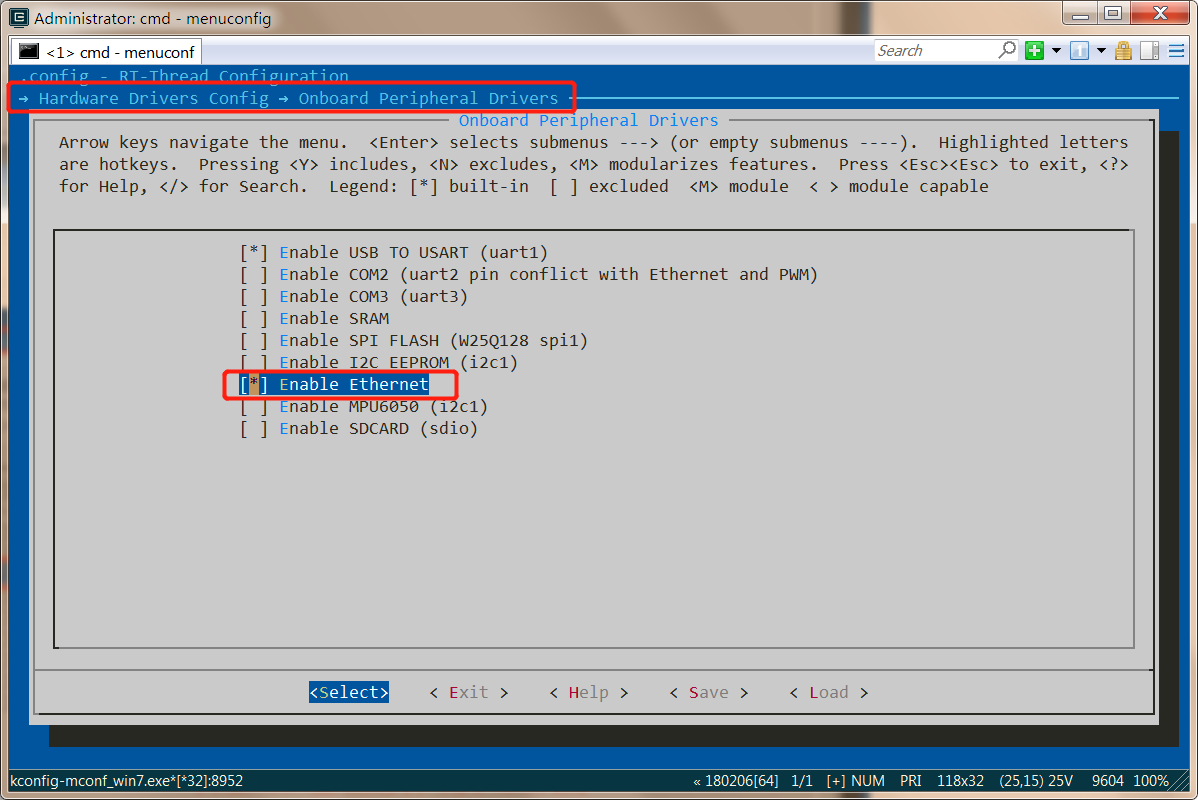Click the gold padlock icon
This screenshot has height=800, width=1198.
(1123, 50)
